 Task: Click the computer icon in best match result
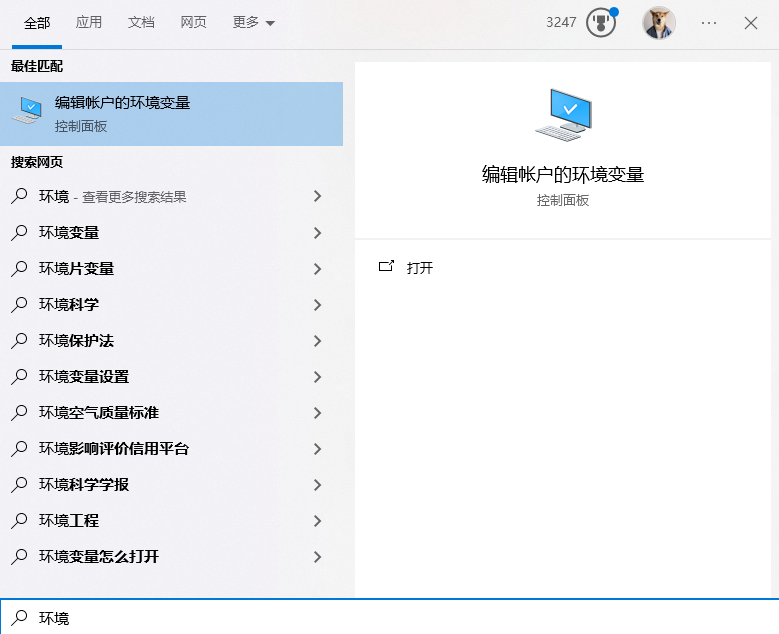click(x=27, y=113)
